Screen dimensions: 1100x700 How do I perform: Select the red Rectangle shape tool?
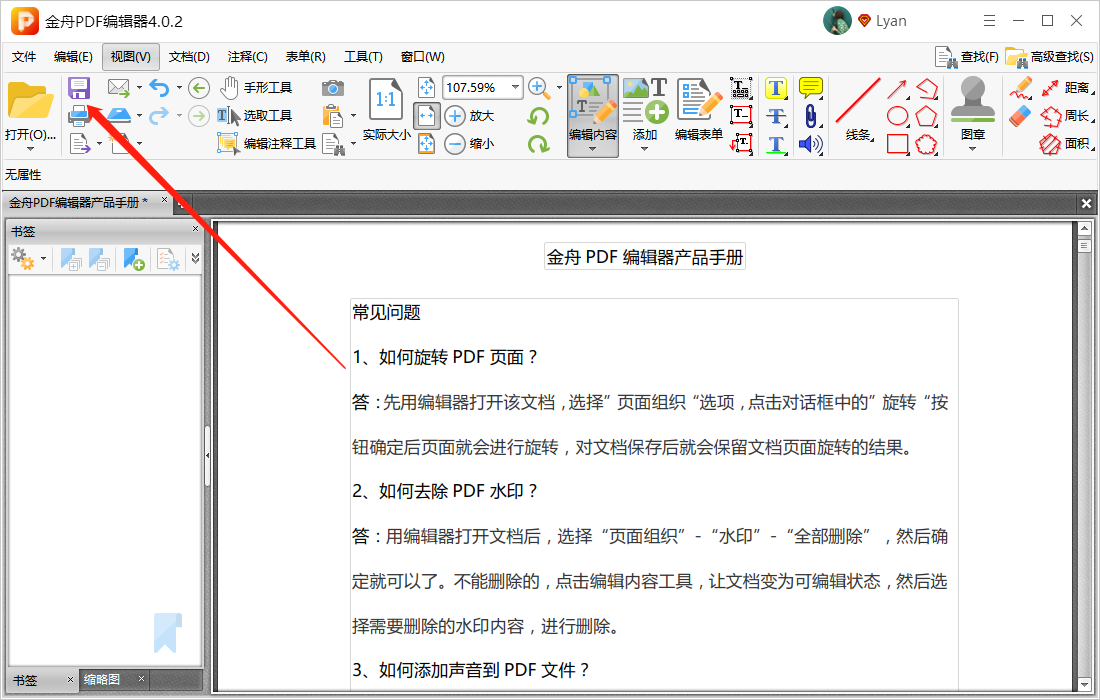(x=897, y=144)
